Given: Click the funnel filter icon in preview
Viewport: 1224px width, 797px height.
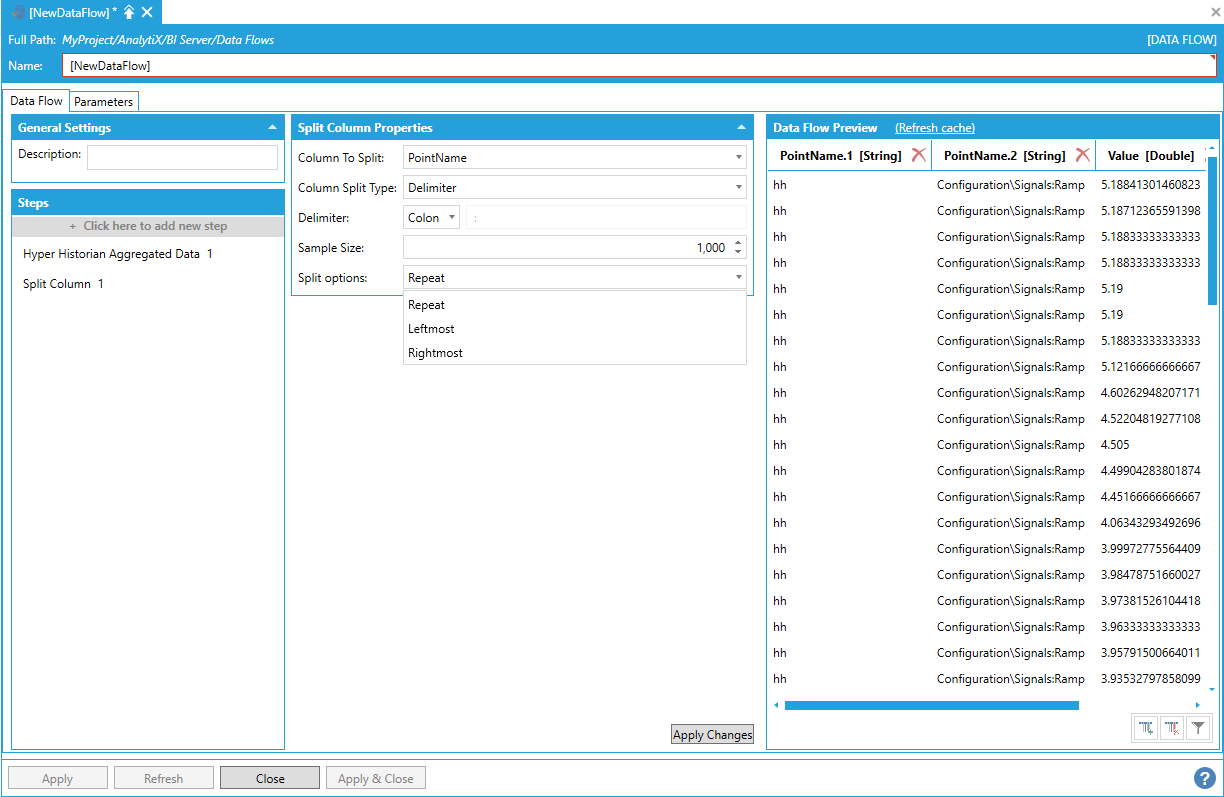Looking at the screenshot, I should click(1198, 729).
